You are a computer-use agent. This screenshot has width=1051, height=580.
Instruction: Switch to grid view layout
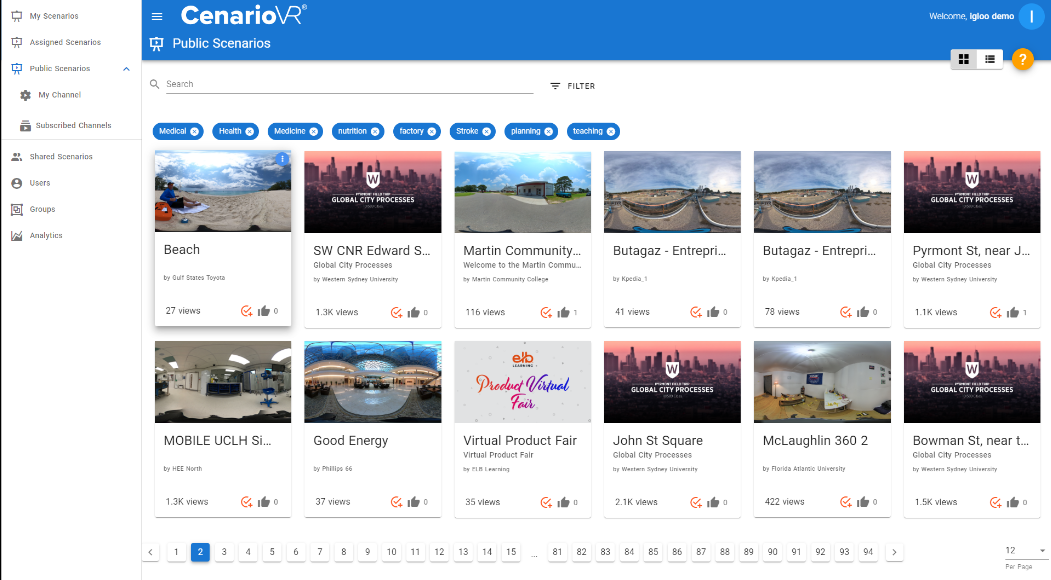click(x=964, y=59)
